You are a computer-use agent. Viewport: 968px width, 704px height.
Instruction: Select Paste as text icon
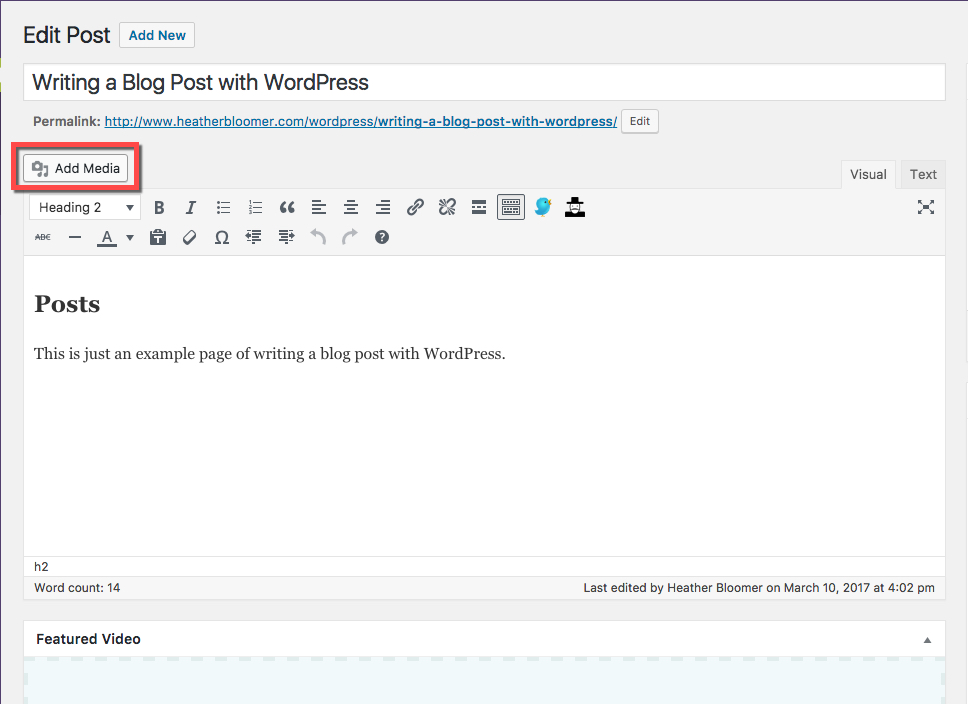158,237
